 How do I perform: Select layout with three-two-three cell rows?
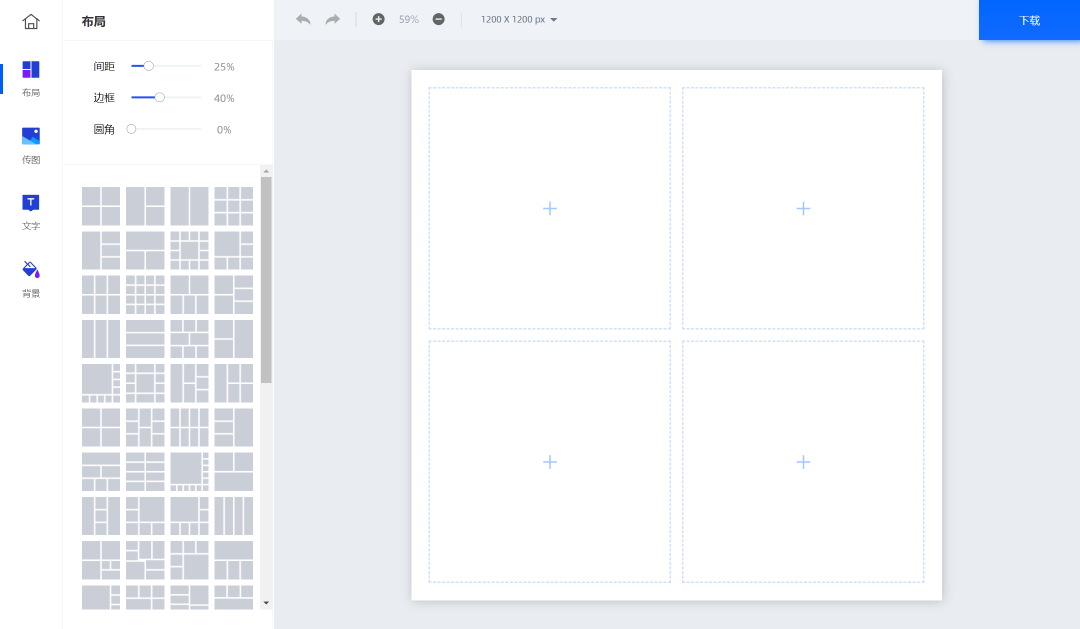point(189,338)
